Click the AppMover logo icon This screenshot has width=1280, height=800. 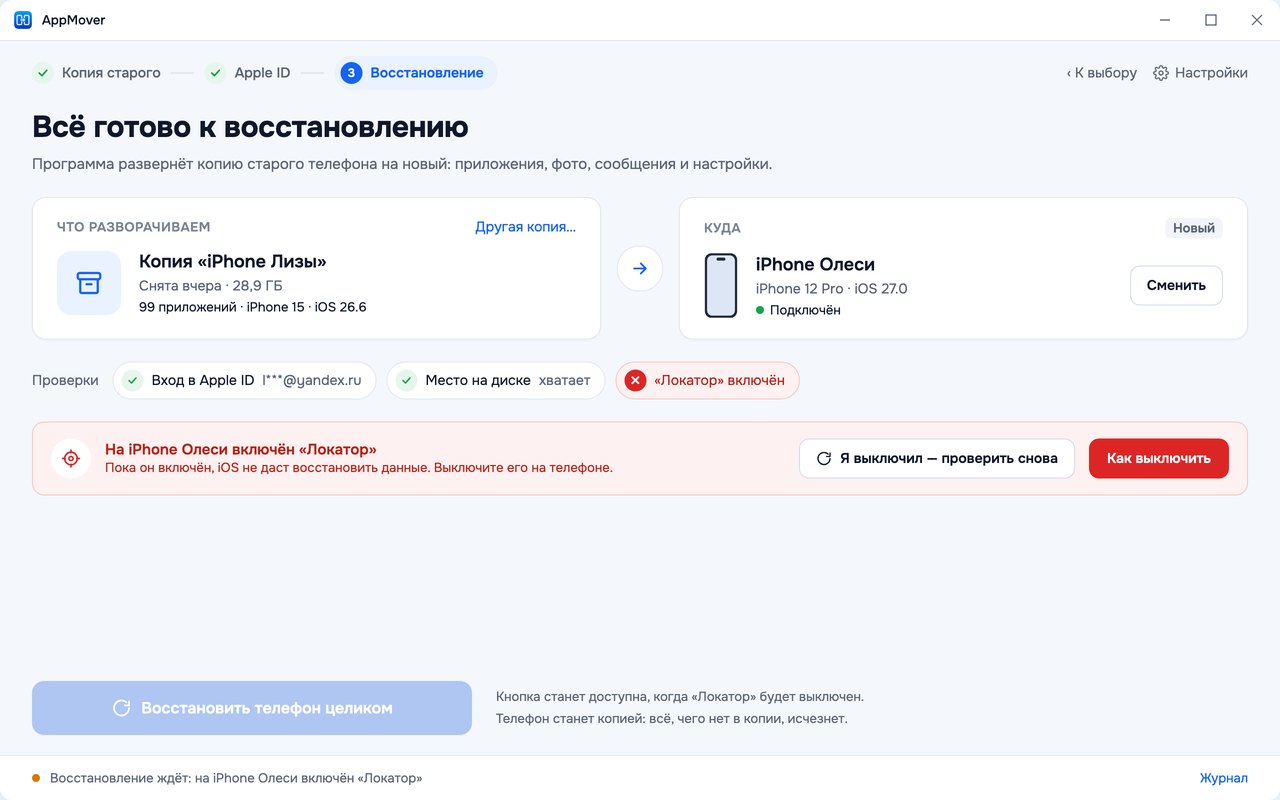(x=23, y=20)
